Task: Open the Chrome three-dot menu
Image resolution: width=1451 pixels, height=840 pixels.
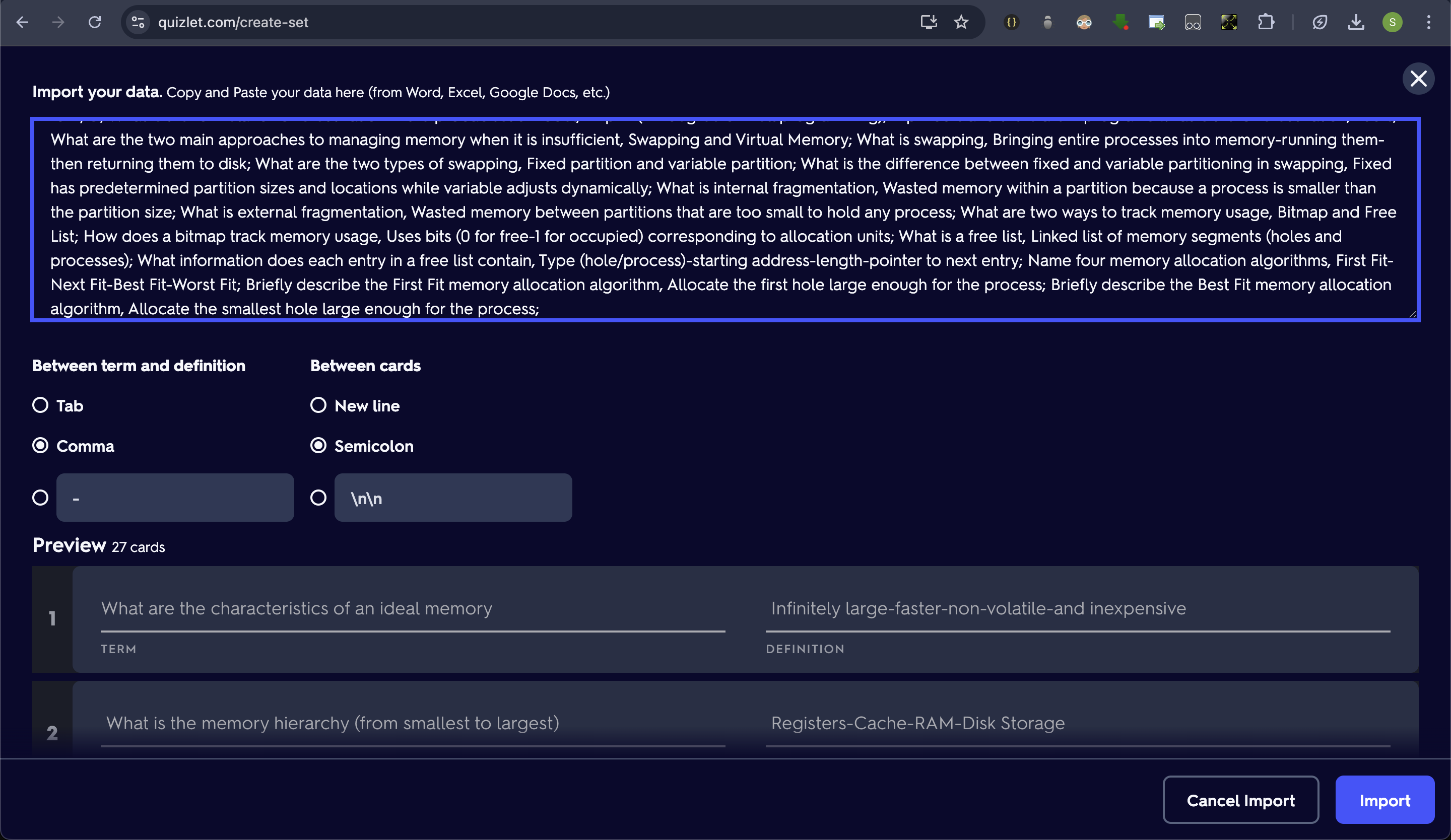Action: click(x=1428, y=23)
